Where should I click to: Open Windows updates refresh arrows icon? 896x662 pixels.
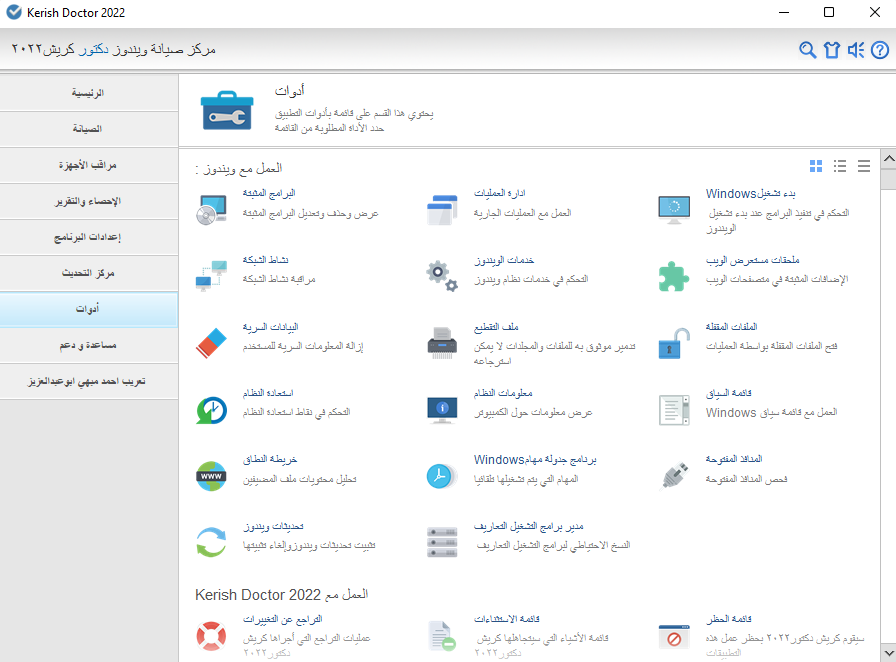coord(211,542)
